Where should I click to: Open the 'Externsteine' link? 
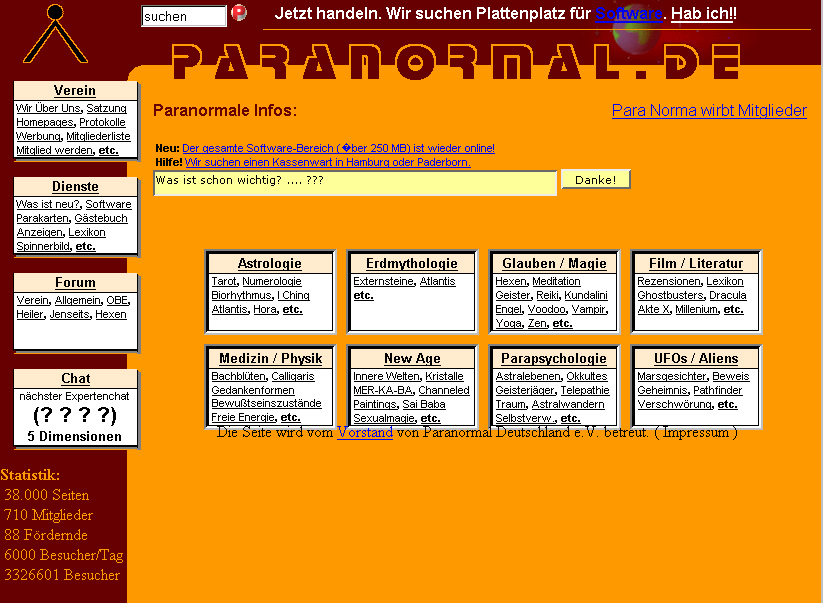click(x=384, y=281)
